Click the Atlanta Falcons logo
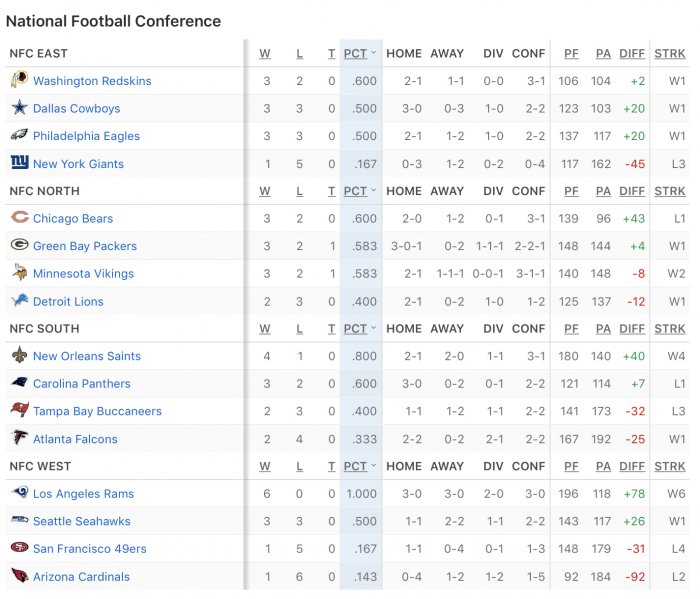The height and width of the screenshot is (599, 700). (20, 438)
